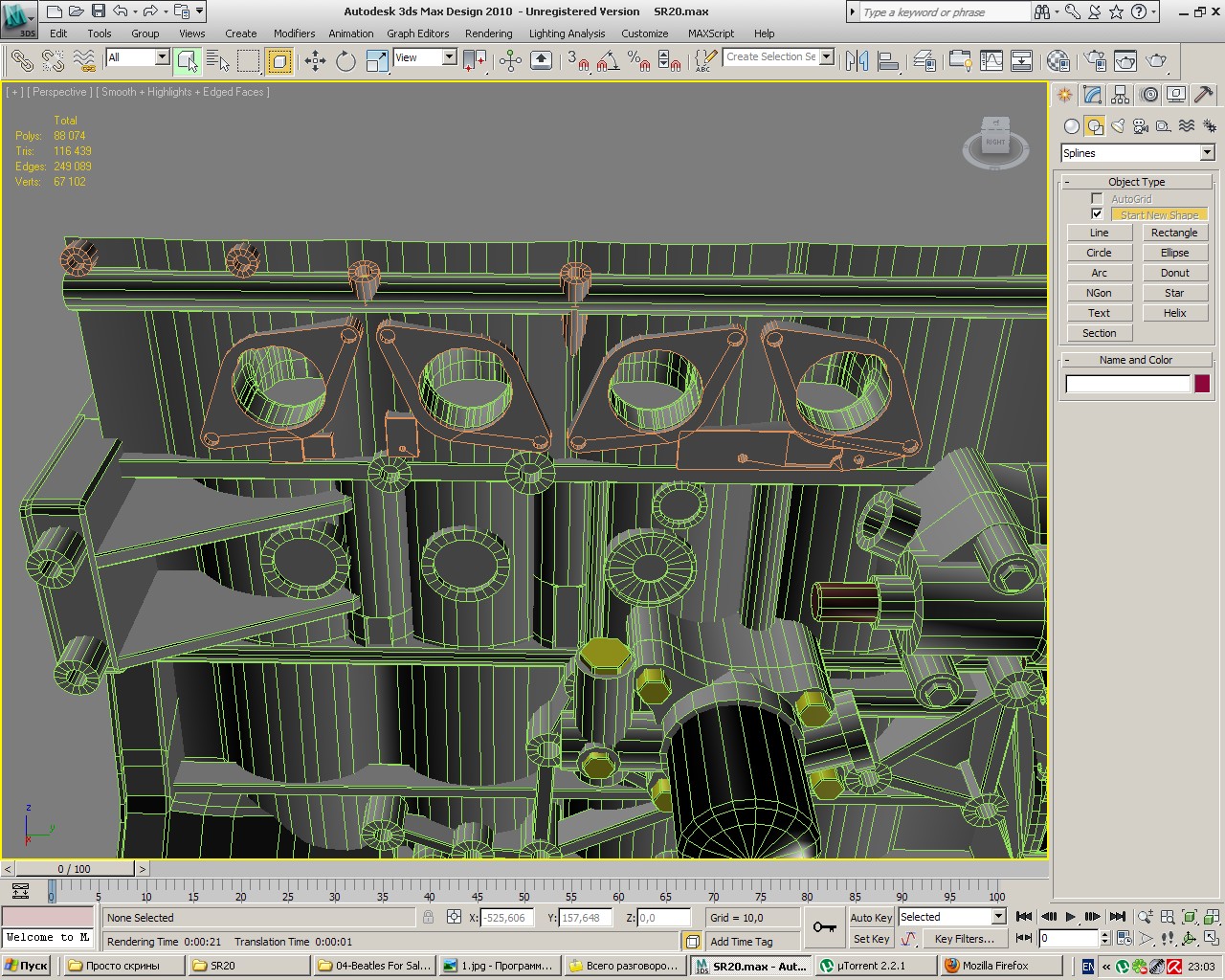Click the Helix spline button
The image size is (1225, 980).
coord(1174,313)
